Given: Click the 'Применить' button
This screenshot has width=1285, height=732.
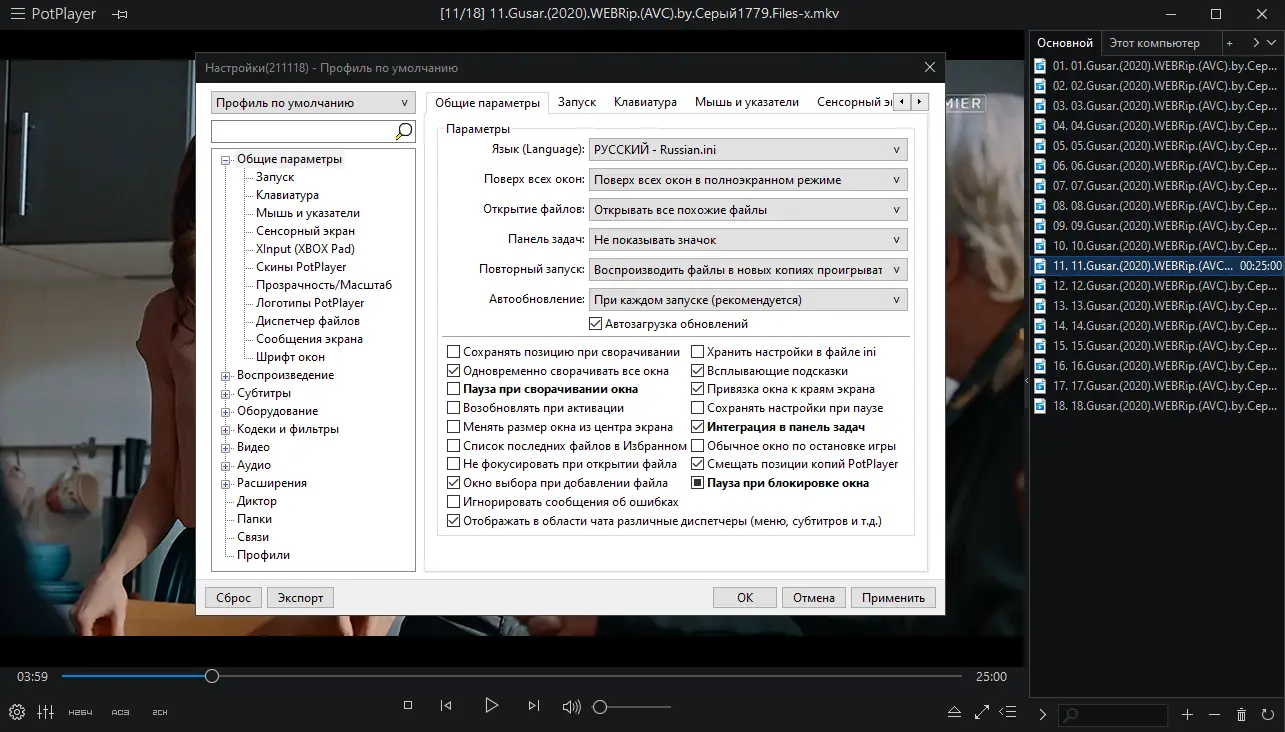Looking at the screenshot, I should 893,598.
